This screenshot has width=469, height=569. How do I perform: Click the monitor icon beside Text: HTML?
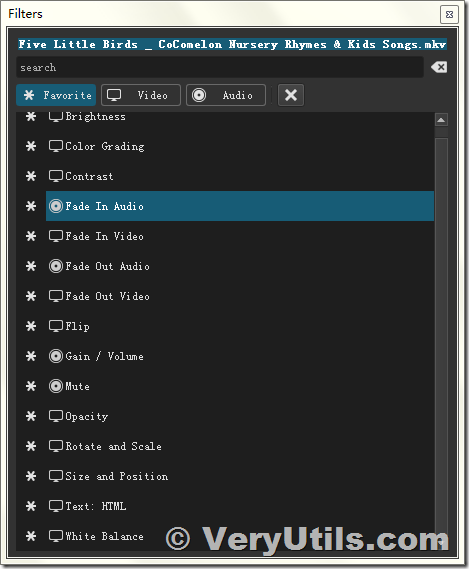[x=56, y=506]
